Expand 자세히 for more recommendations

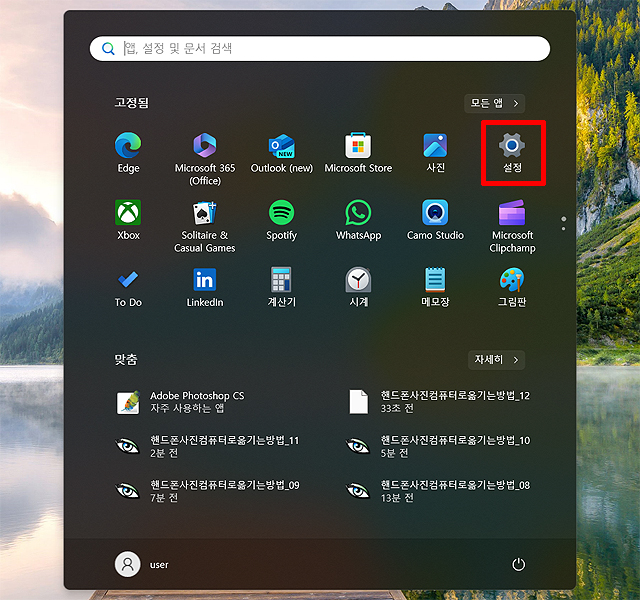click(x=496, y=360)
